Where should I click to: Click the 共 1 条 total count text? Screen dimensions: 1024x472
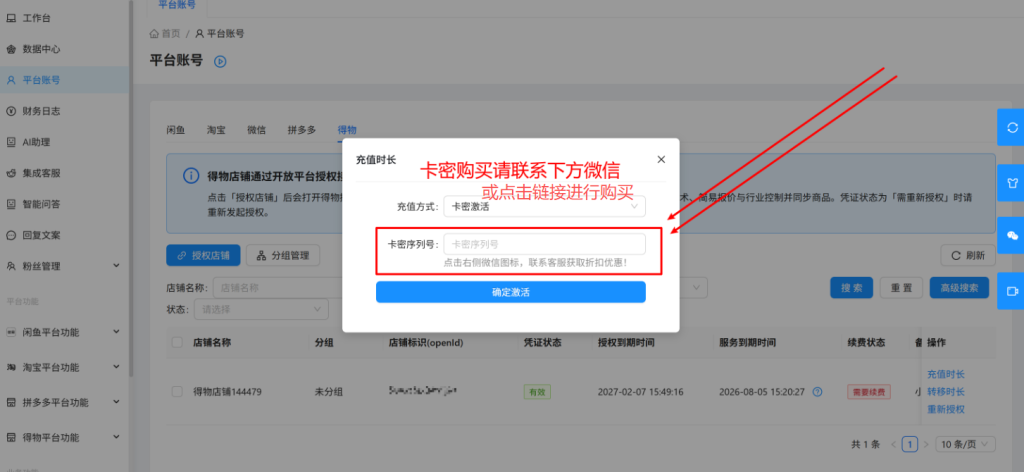point(865,444)
